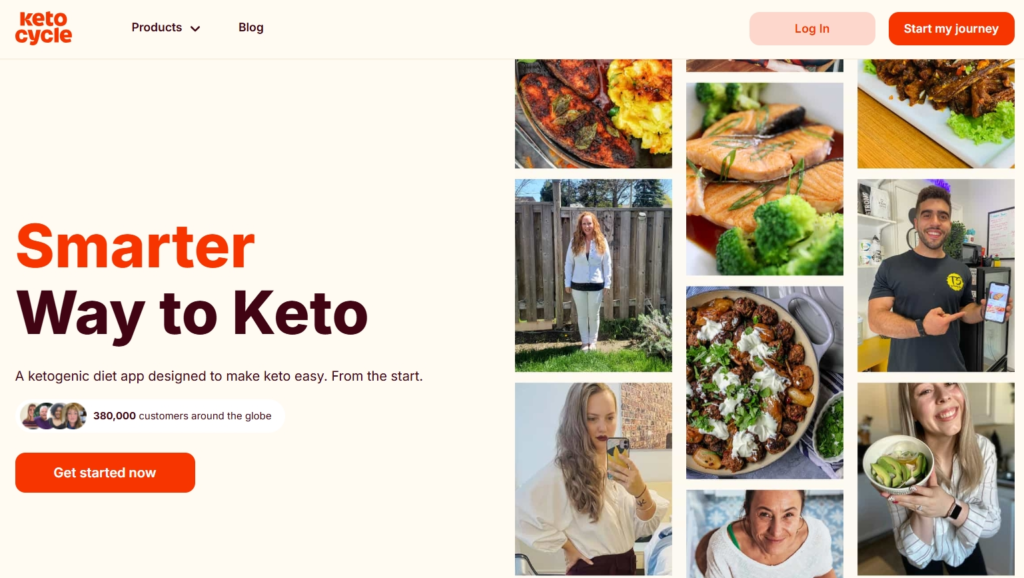Click the Log In button
The width and height of the screenshot is (1024, 578).
[x=812, y=29]
